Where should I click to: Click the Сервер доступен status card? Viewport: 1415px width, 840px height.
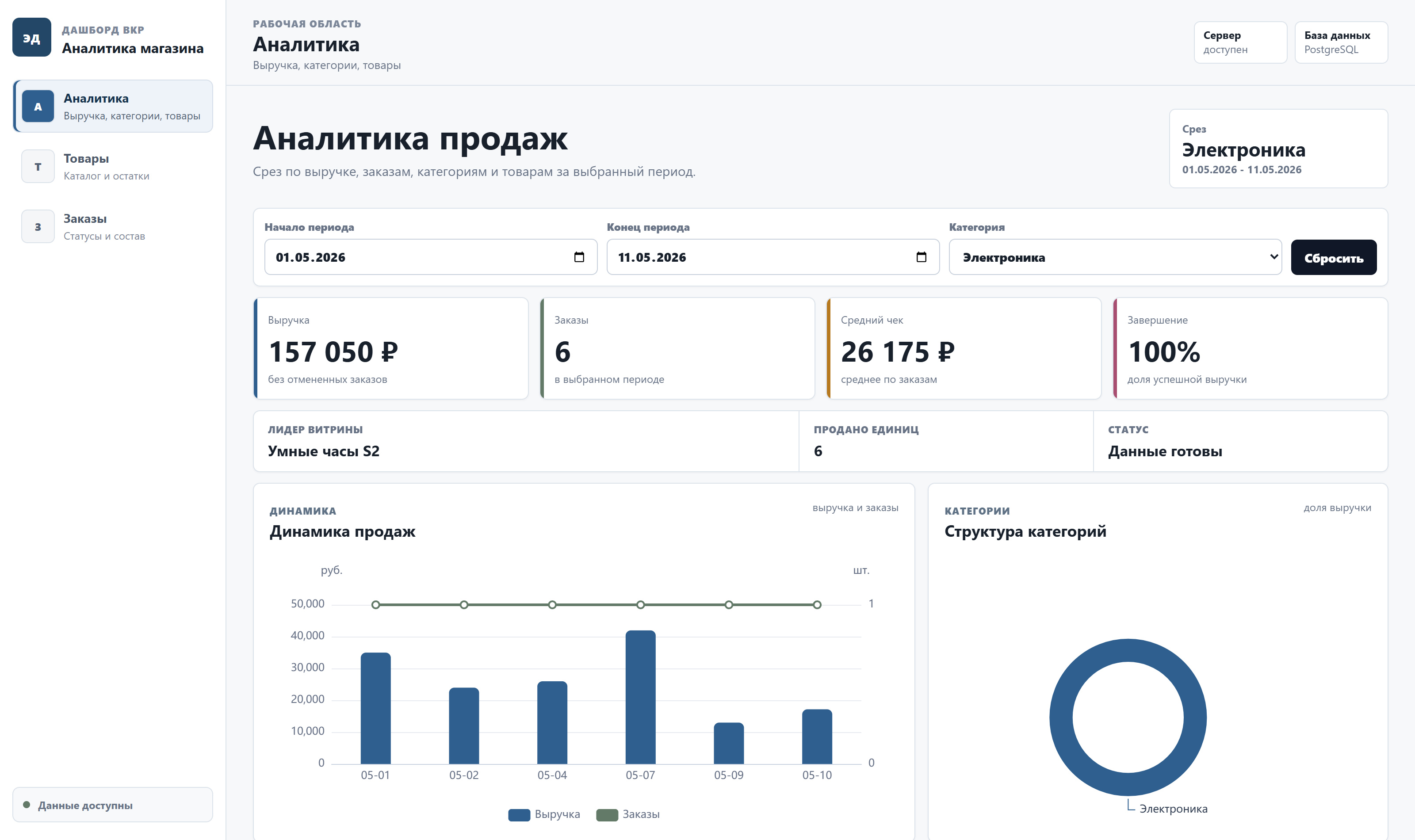pyautogui.click(x=1240, y=42)
